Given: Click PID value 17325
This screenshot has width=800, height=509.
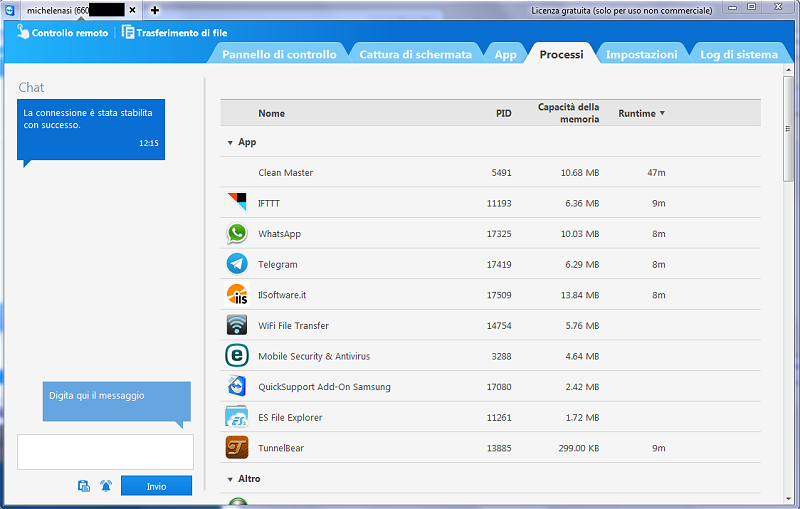Looking at the screenshot, I should pyautogui.click(x=499, y=234).
